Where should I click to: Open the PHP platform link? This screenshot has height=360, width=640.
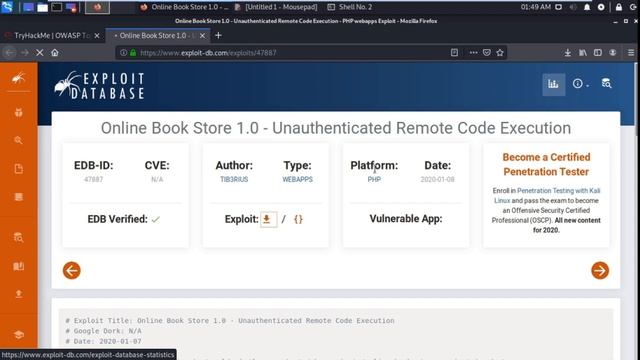point(374,179)
